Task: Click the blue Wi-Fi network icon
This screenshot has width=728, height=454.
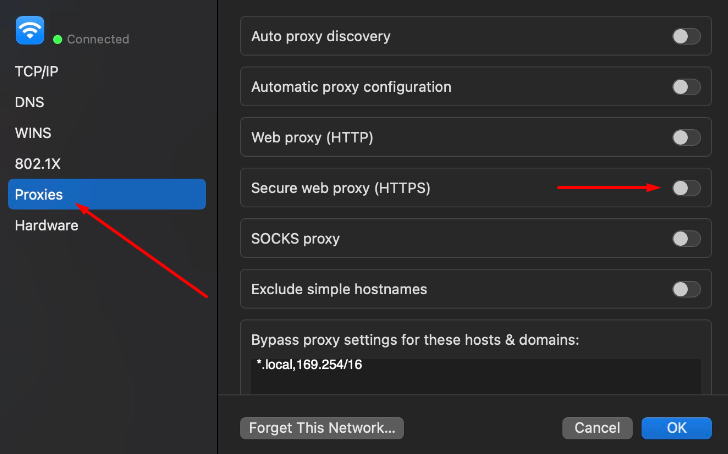Action: [x=30, y=30]
